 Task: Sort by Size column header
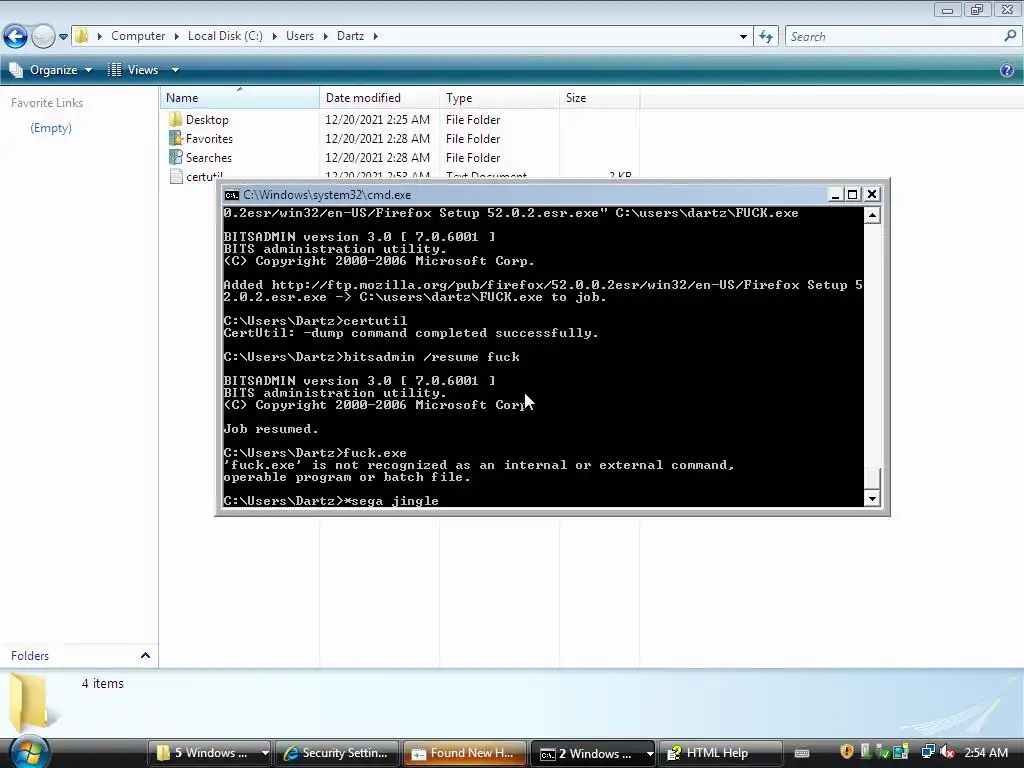[600, 98]
